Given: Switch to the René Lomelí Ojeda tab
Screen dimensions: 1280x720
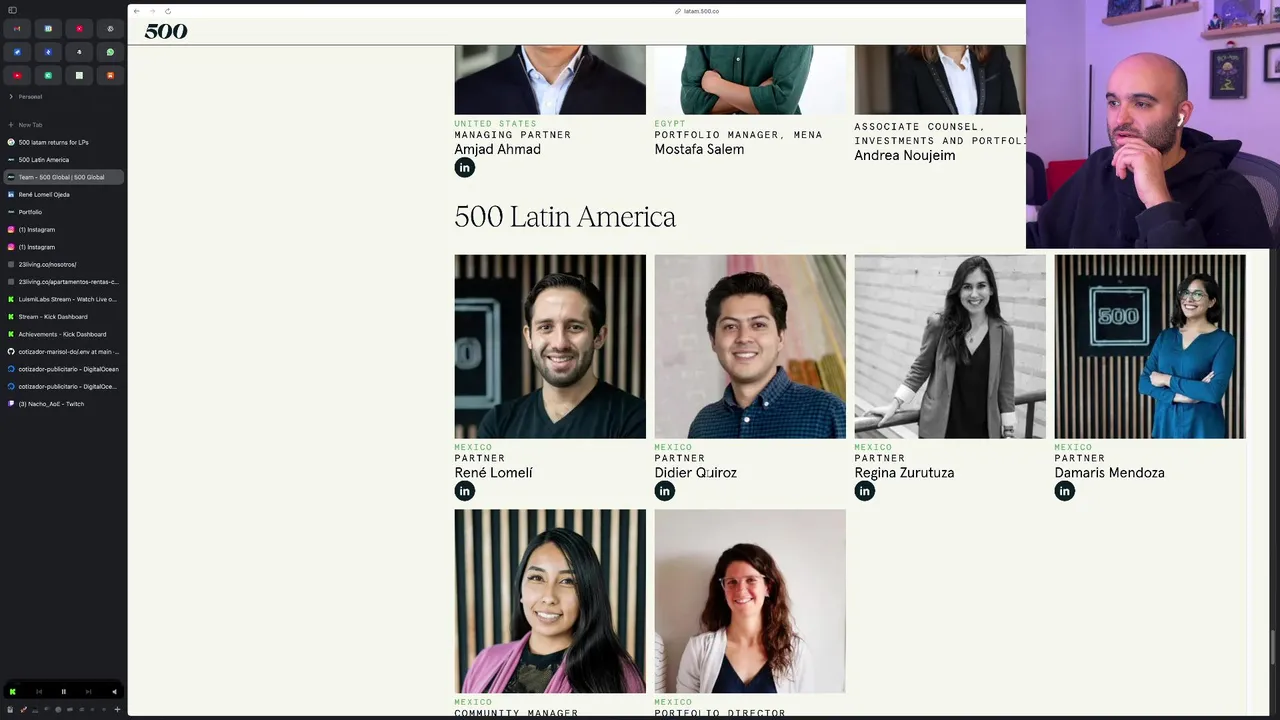Looking at the screenshot, I should tap(44, 195).
